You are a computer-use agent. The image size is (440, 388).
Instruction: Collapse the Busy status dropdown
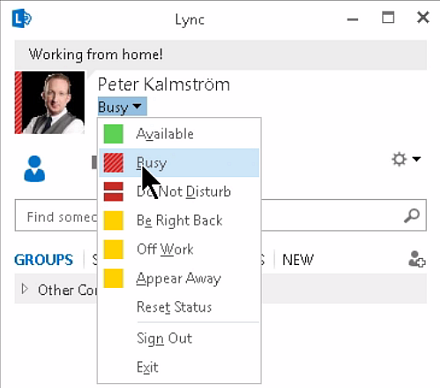pyautogui.click(x=122, y=107)
